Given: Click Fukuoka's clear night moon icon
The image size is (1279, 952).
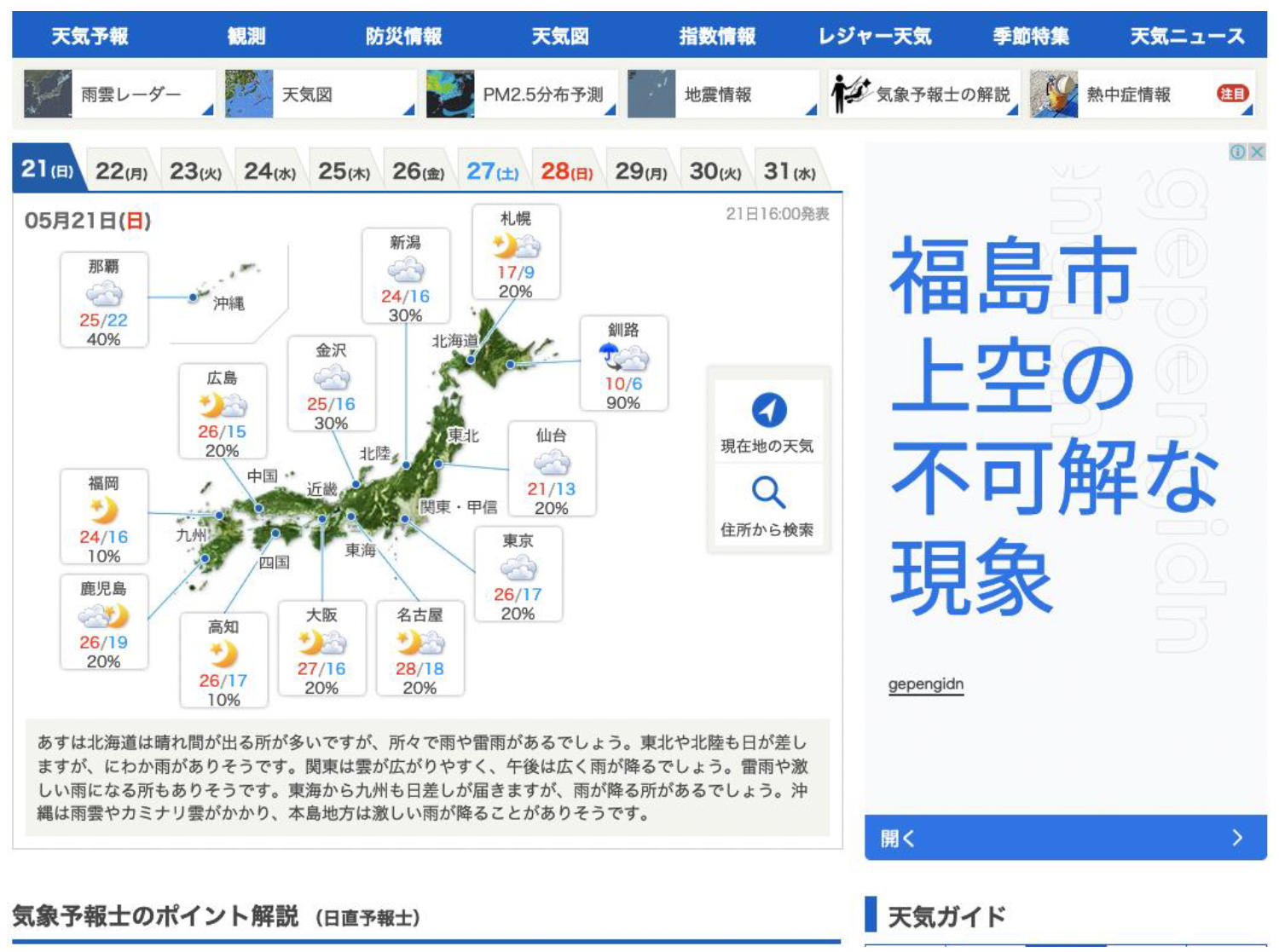Looking at the screenshot, I should click(x=104, y=511).
